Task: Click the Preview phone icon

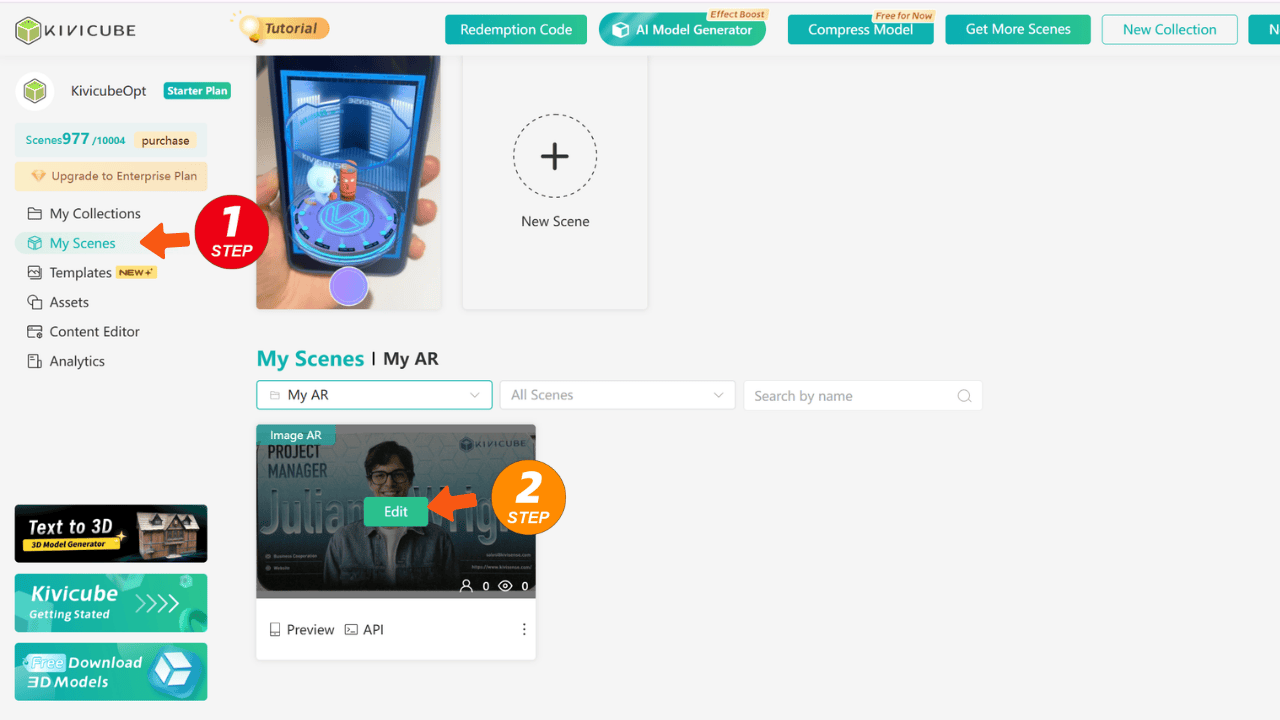Action: click(275, 630)
